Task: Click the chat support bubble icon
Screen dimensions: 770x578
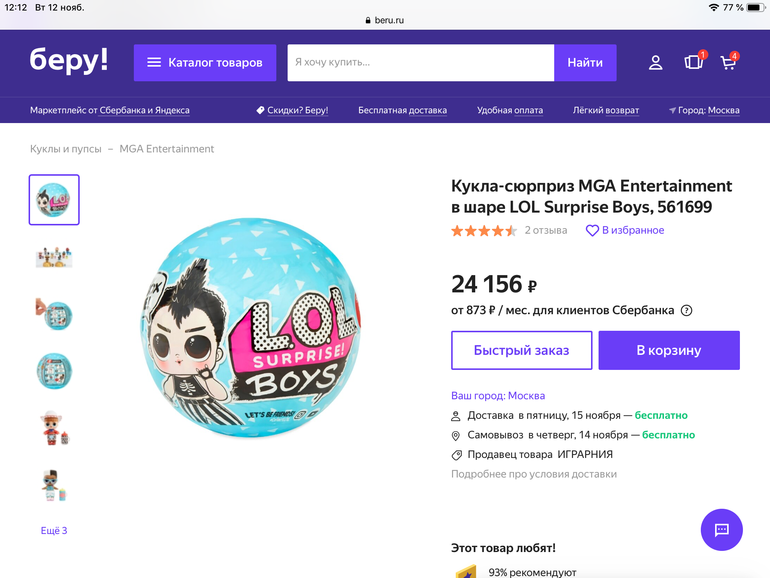Action: point(721,530)
